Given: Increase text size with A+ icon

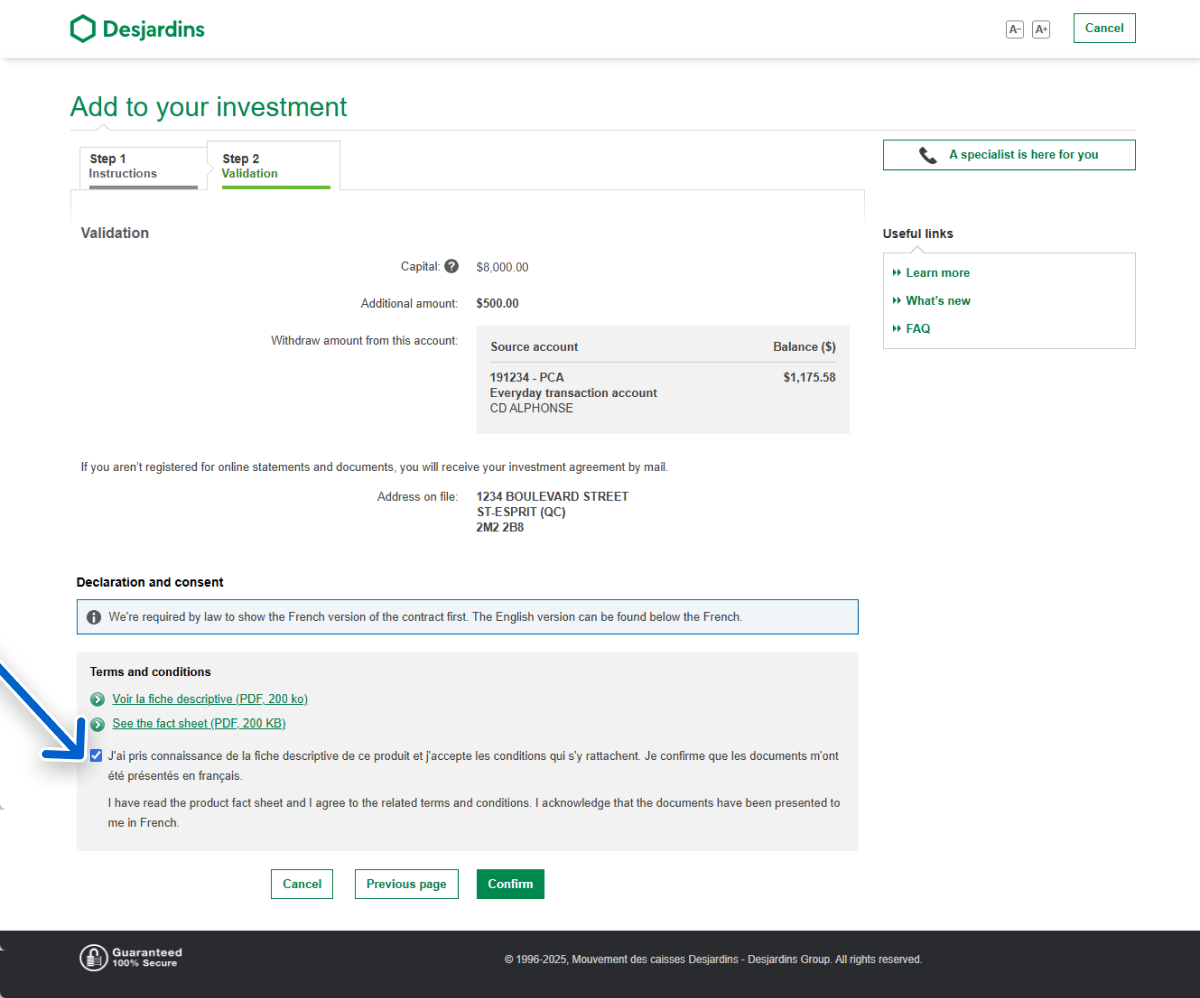Looking at the screenshot, I should [1041, 29].
